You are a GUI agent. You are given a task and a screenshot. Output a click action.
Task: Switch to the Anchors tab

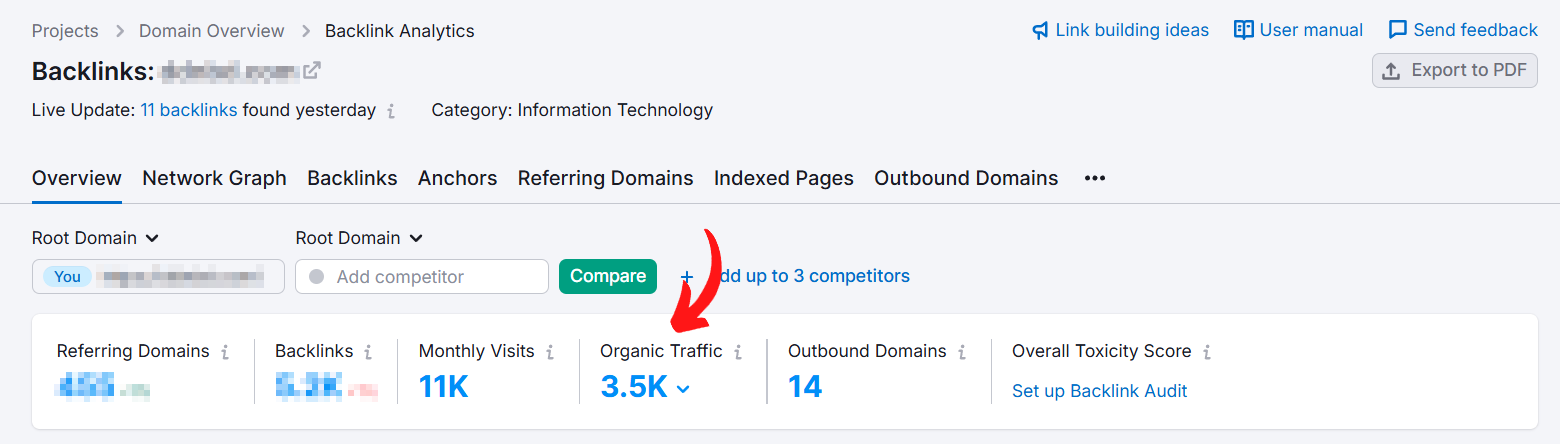(457, 178)
